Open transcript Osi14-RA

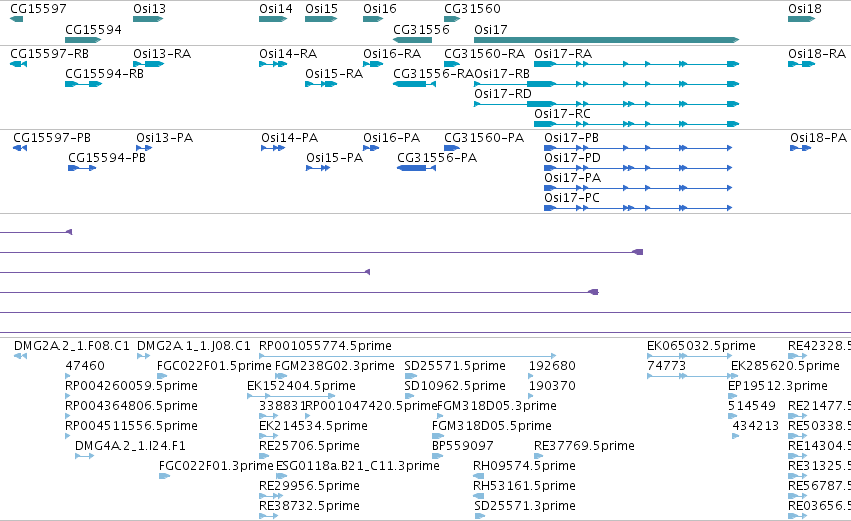[288, 54]
